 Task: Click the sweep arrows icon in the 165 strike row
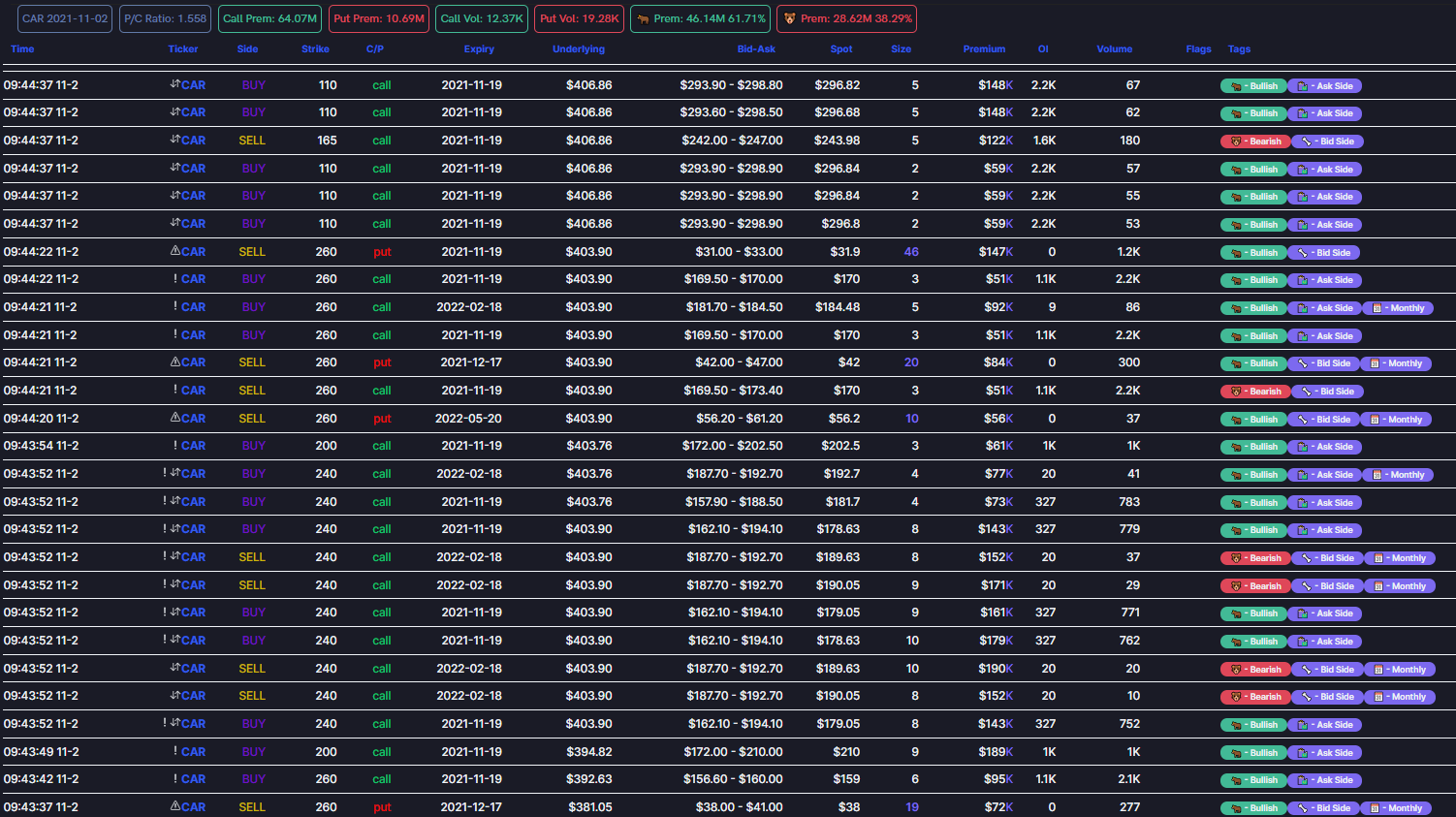(x=175, y=140)
